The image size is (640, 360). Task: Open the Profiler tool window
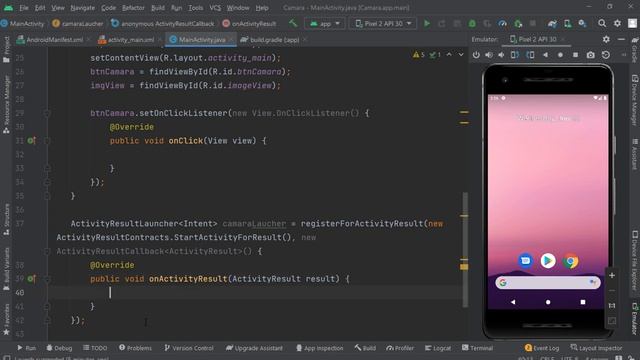click(400, 348)
